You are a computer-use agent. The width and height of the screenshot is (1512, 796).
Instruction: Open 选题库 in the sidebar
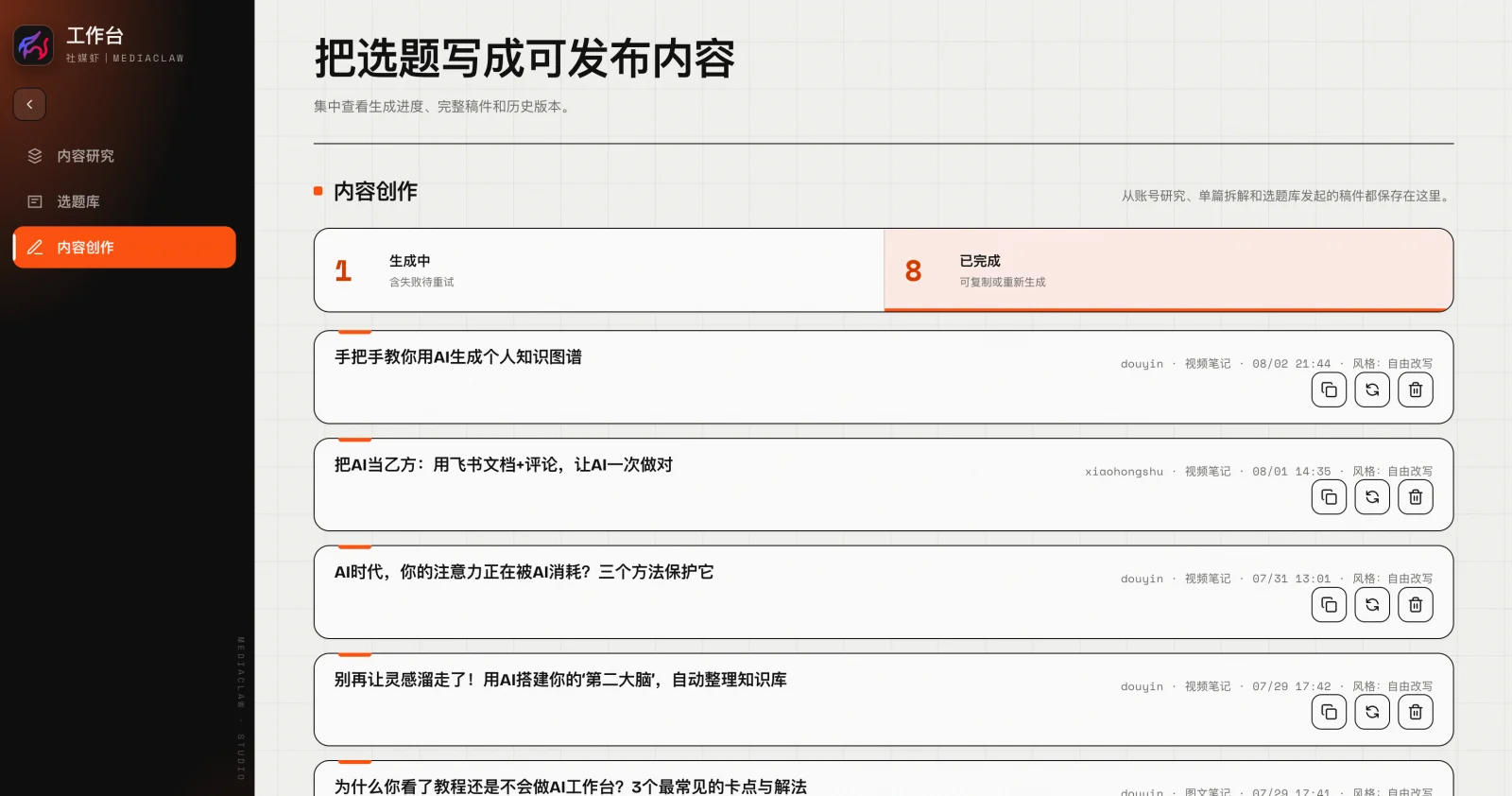pyautogui.click(x=124, y=201)
